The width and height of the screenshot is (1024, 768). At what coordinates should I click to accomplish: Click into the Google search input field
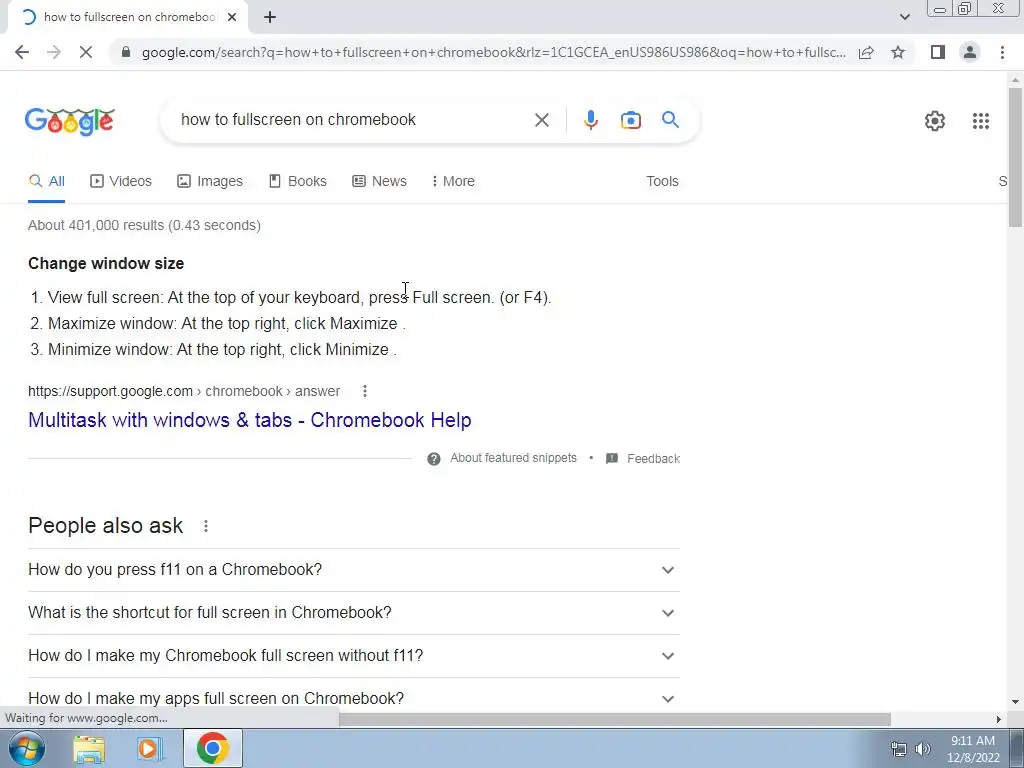pyautogui.click(x=353, y=120)
